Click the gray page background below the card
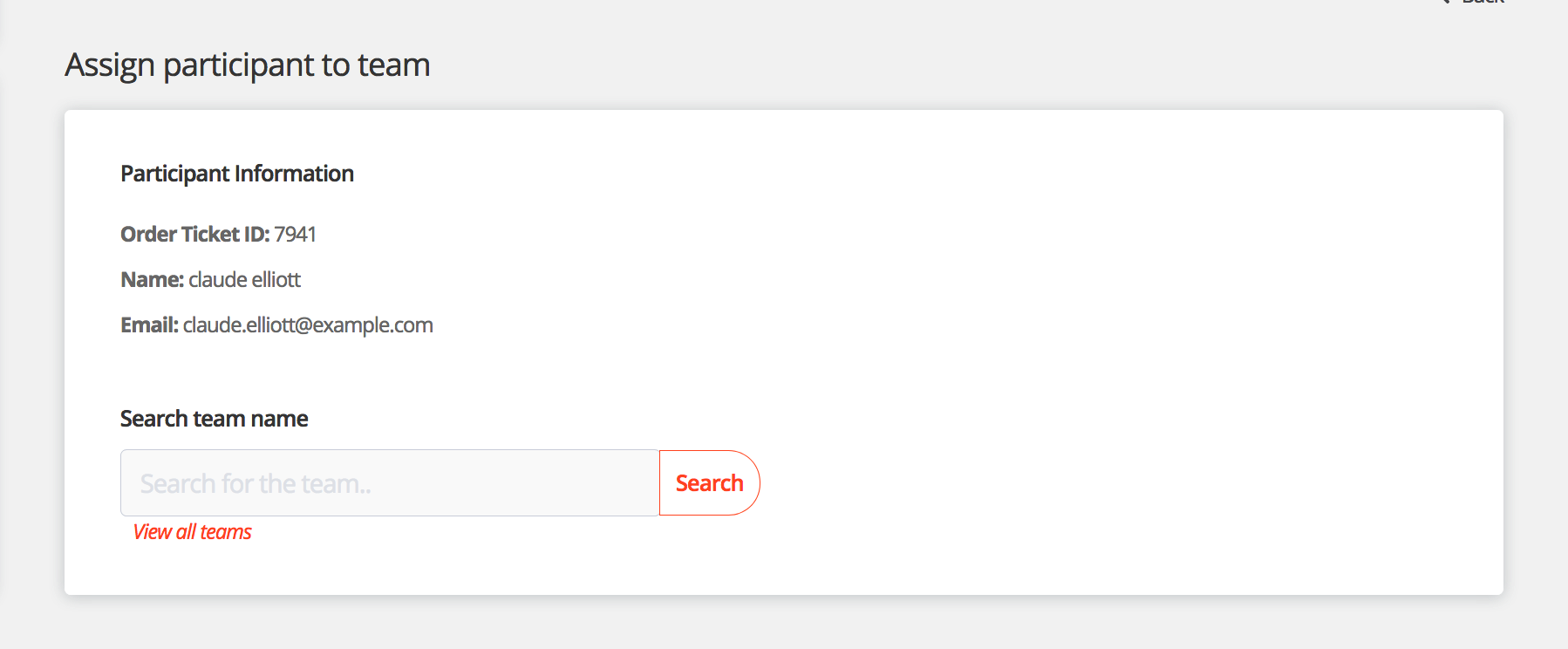 (x=785, y=624)
